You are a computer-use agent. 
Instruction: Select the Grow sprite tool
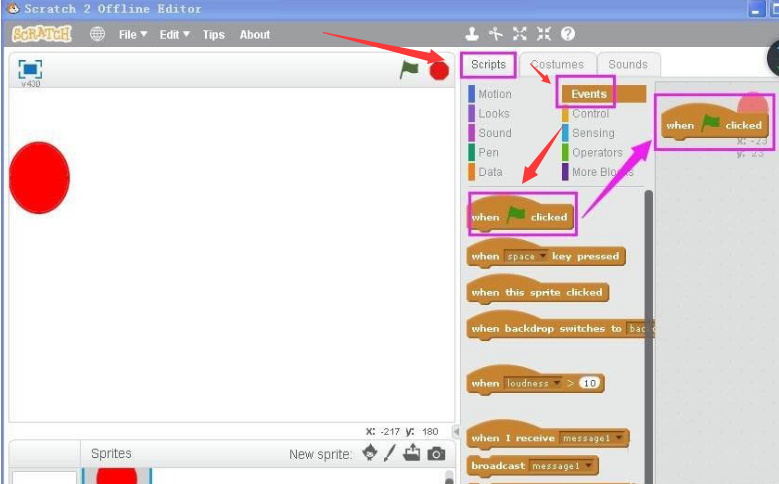pos(520,34)
